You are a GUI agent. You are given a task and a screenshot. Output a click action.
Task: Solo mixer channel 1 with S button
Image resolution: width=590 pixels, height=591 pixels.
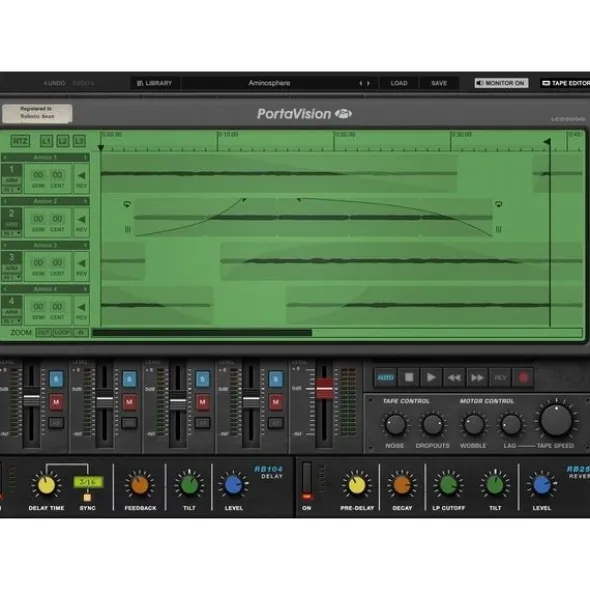coord(56,379)
